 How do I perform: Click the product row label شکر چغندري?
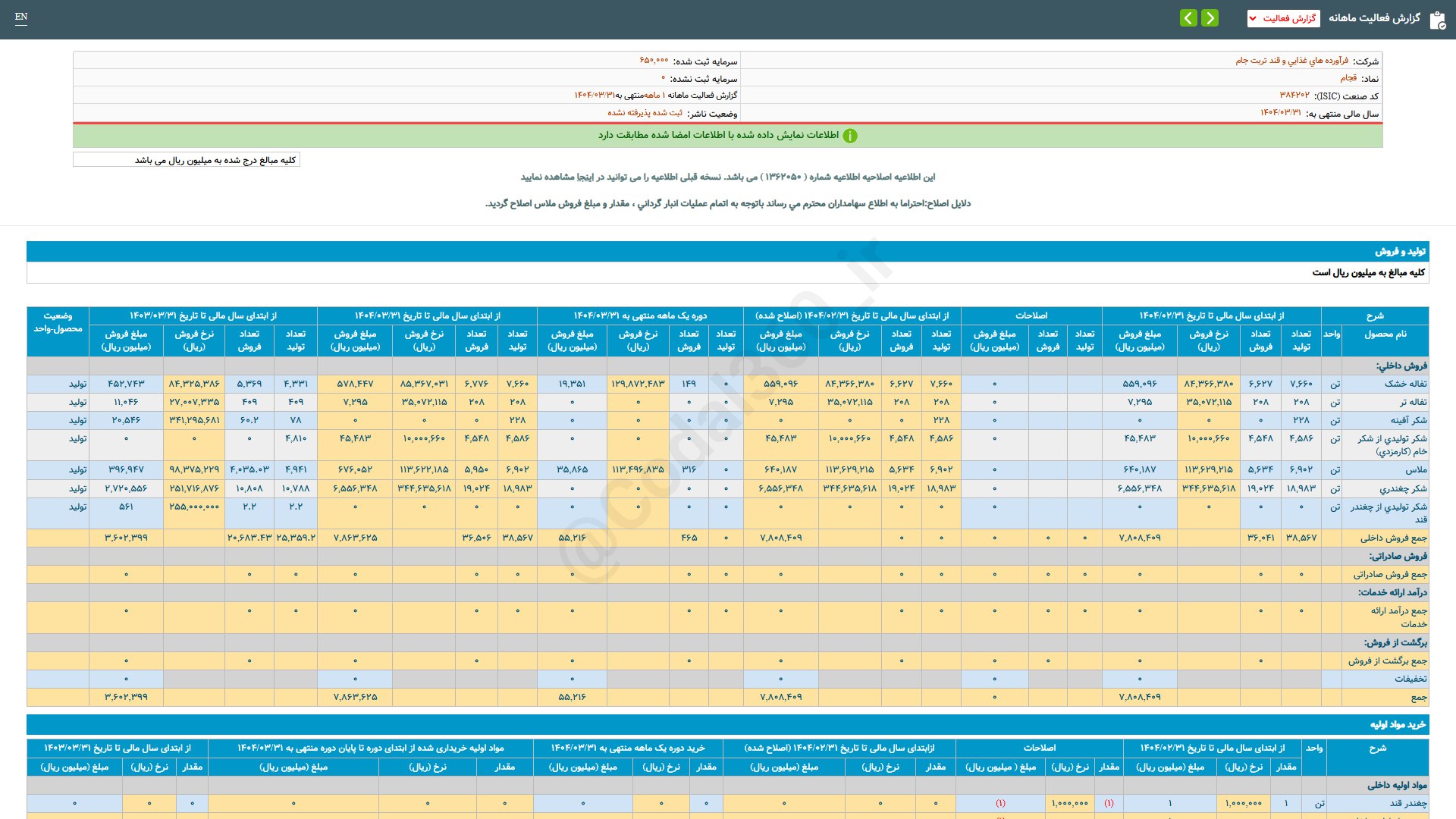click(x=1403, y=488)
